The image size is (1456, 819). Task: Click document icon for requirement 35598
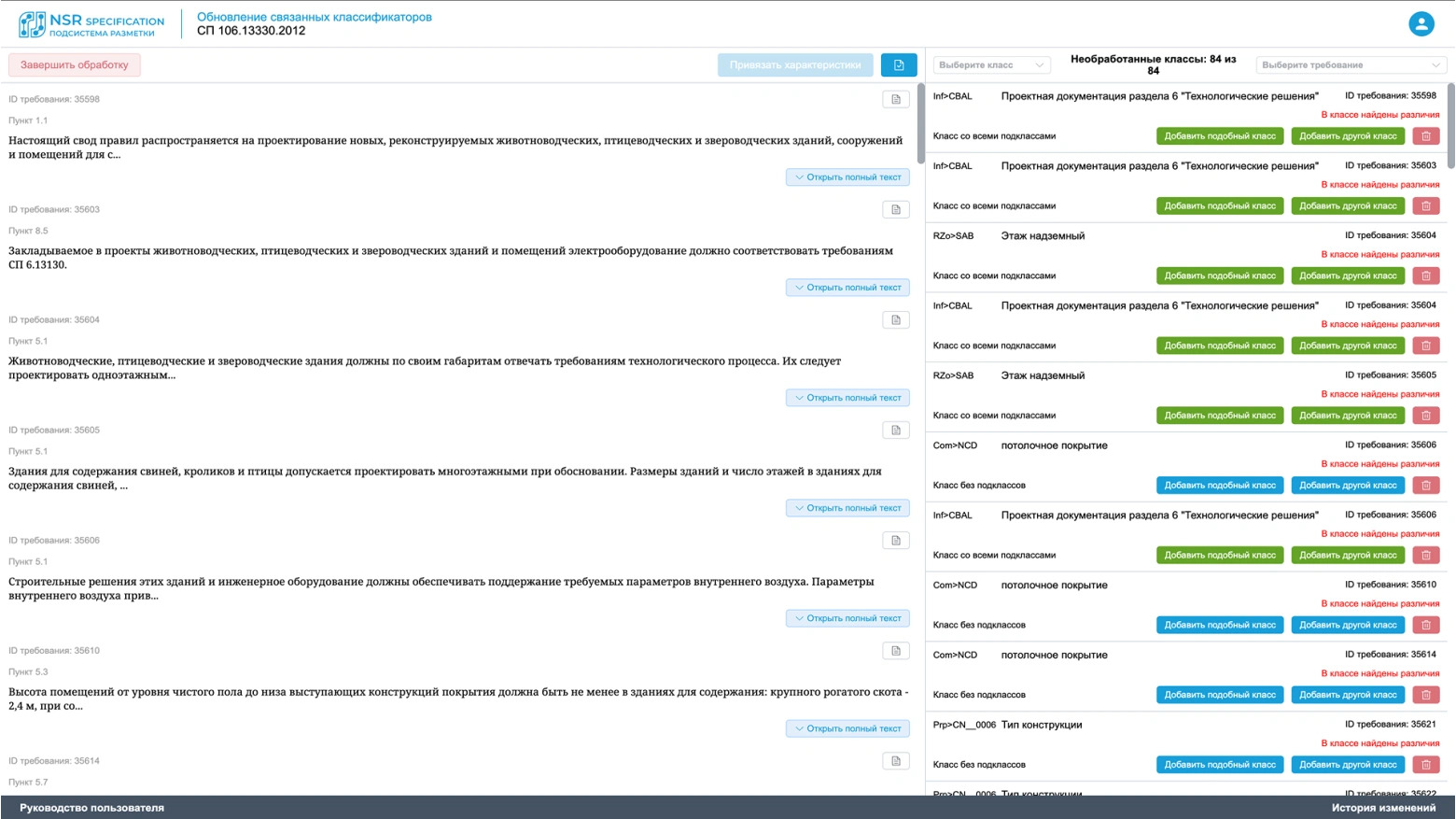click(895, 100)
